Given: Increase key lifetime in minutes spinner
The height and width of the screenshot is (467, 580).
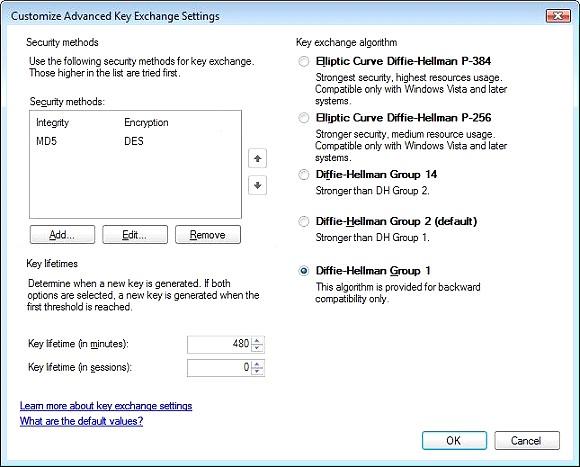Looking at the screenshot, I should point(257,340).
